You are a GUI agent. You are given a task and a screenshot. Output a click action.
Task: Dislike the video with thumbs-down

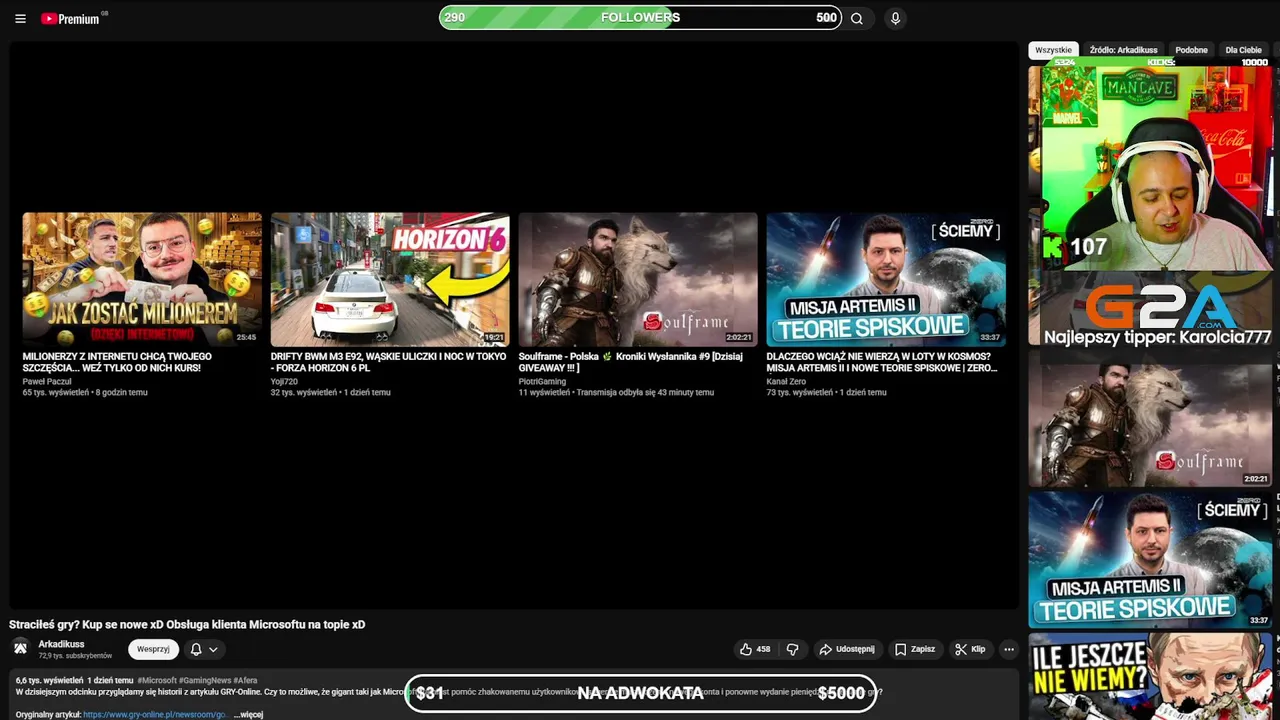point(793,649)
